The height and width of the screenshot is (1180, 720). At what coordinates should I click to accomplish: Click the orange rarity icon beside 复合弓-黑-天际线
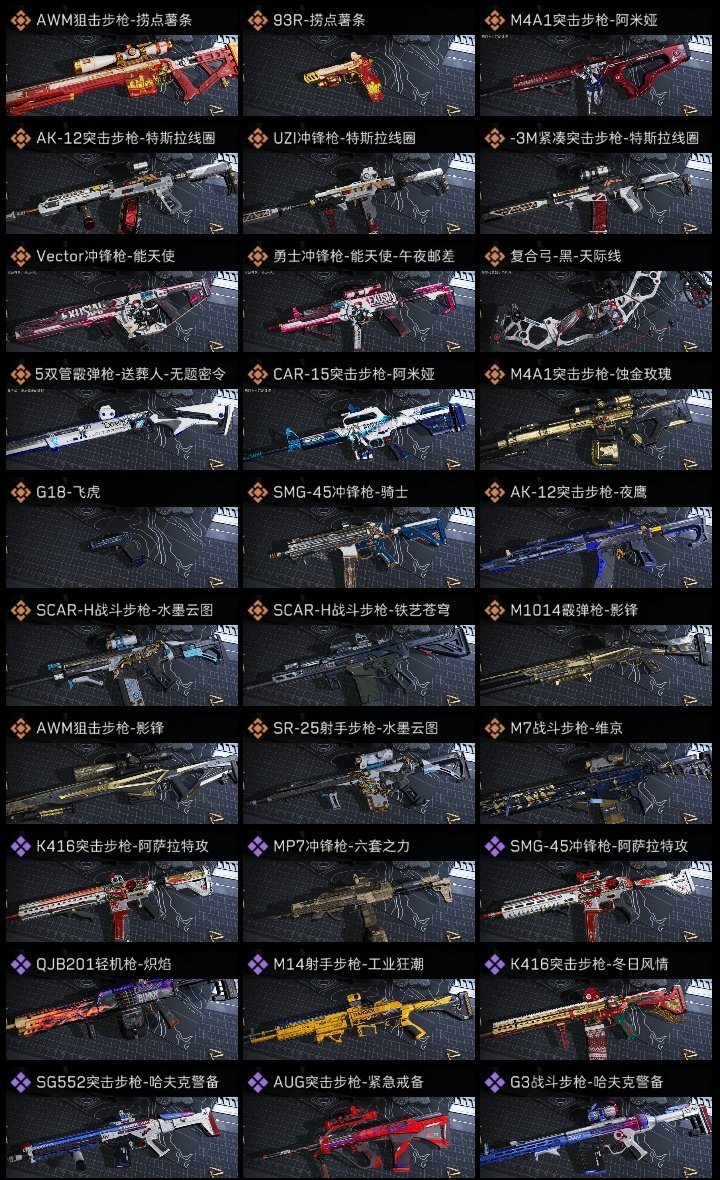[x=494, y=256]
